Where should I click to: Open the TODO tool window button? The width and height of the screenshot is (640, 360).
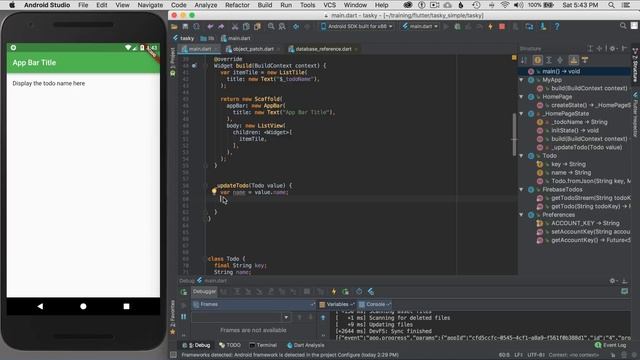230,345
